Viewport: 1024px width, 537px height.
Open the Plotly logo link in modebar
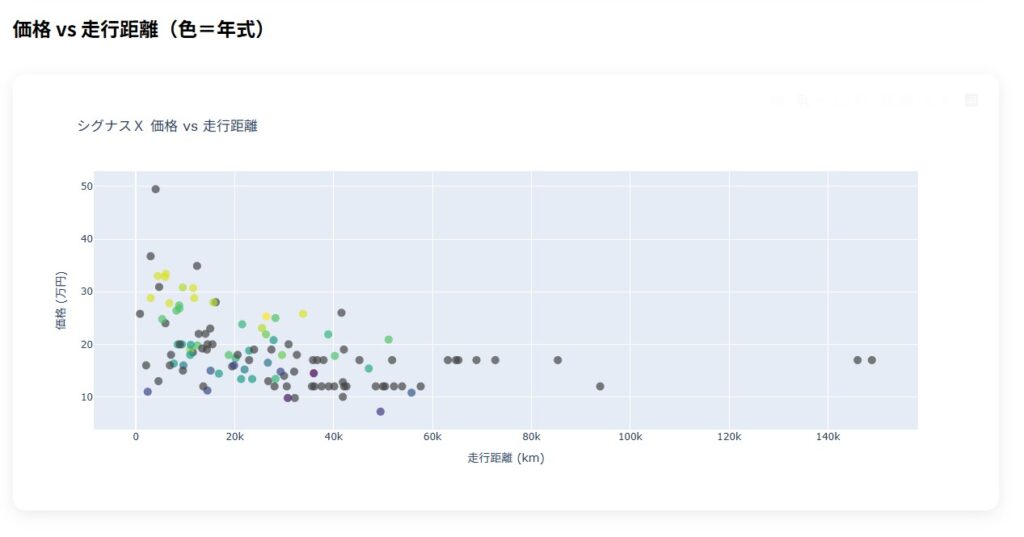(x=970, y=100)
